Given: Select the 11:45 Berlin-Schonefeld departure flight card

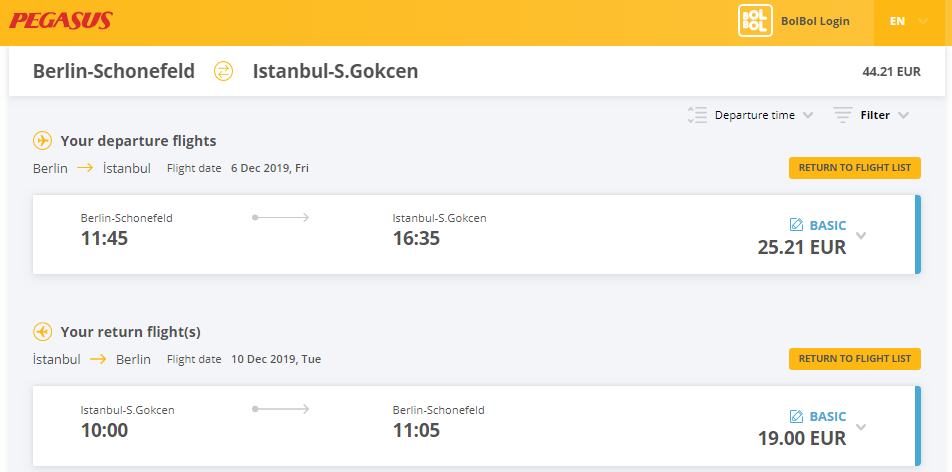Looking at the screenshot, I should 477,234.
